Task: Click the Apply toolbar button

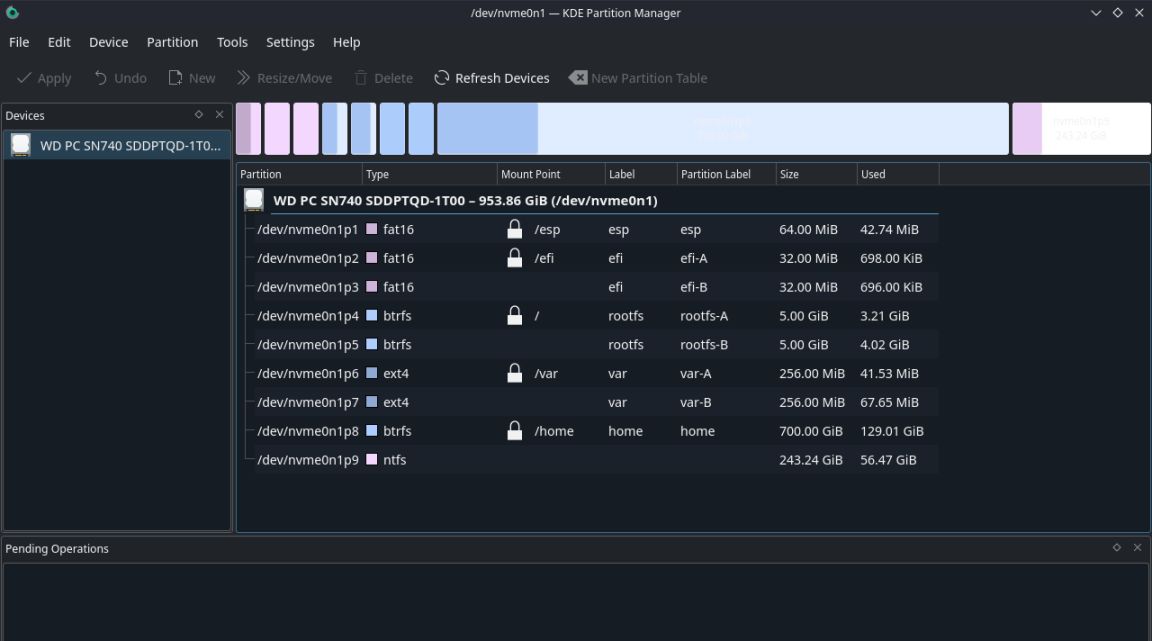Action: point(44,78)
